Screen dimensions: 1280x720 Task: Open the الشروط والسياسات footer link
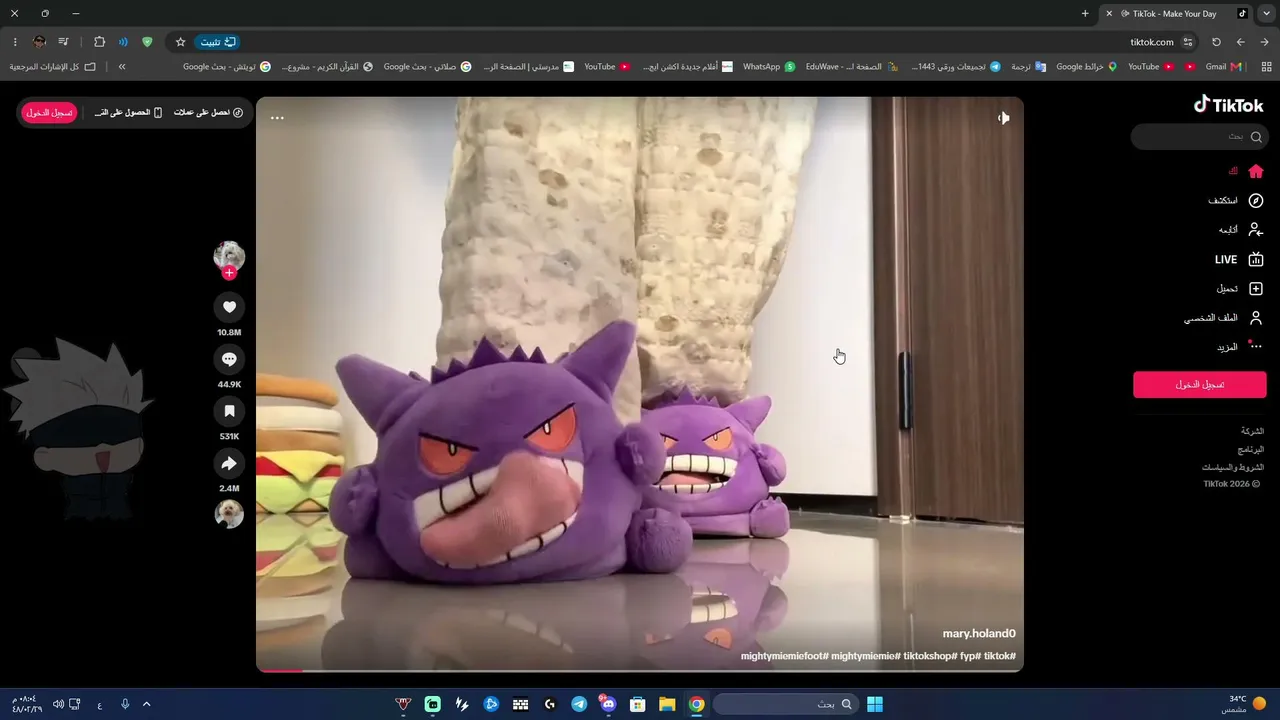point(1233,467)
